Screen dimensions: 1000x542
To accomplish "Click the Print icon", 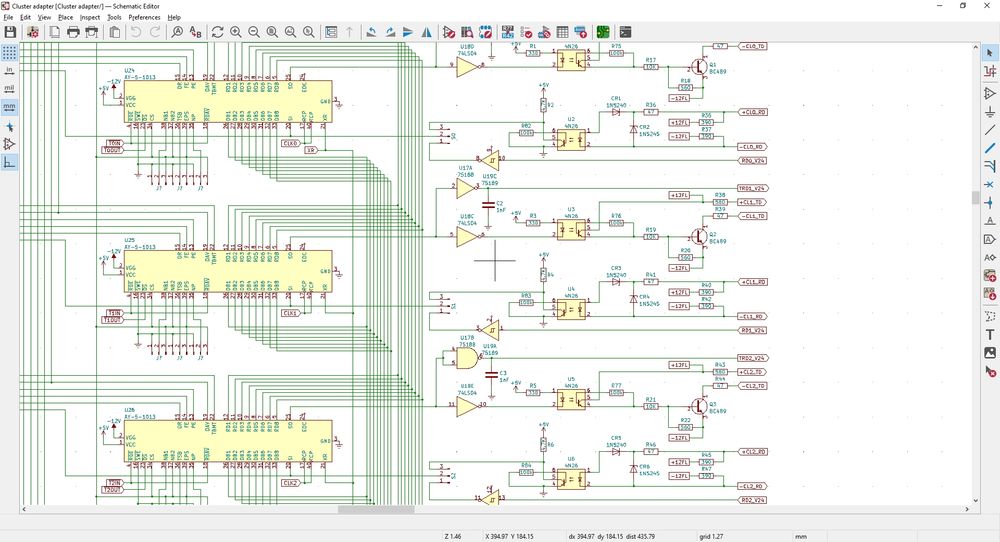I will coord(73,32).
